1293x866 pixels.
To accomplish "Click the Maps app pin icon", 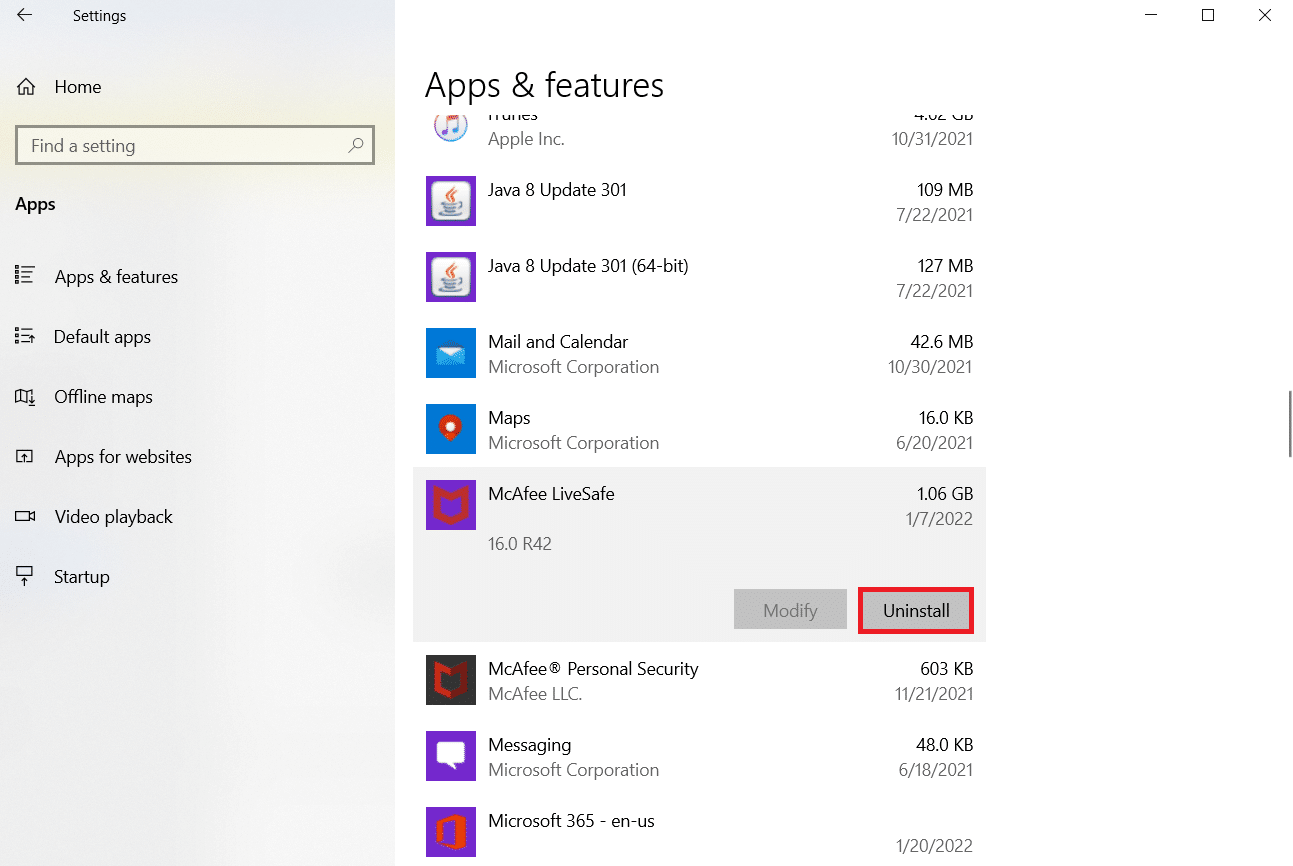I will 451,429.
